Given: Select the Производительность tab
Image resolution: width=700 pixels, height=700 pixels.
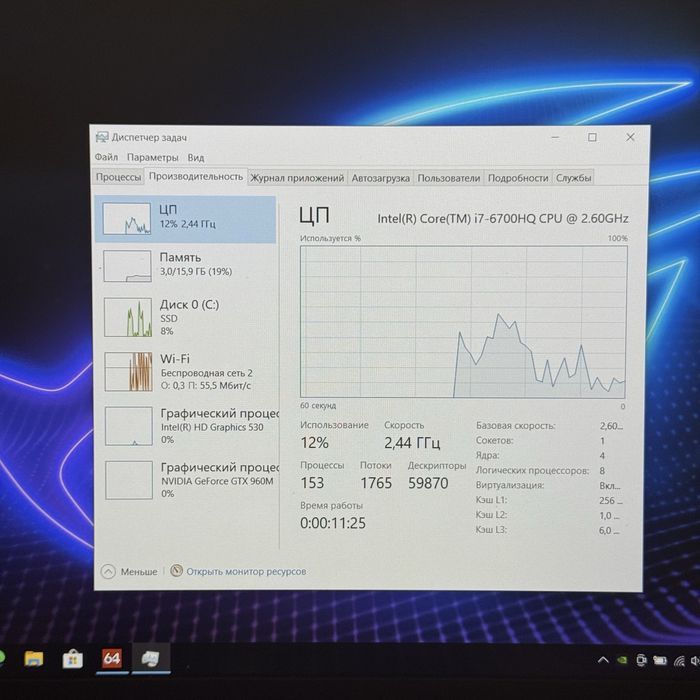Looking at the screenshot, I should [196, 176].
